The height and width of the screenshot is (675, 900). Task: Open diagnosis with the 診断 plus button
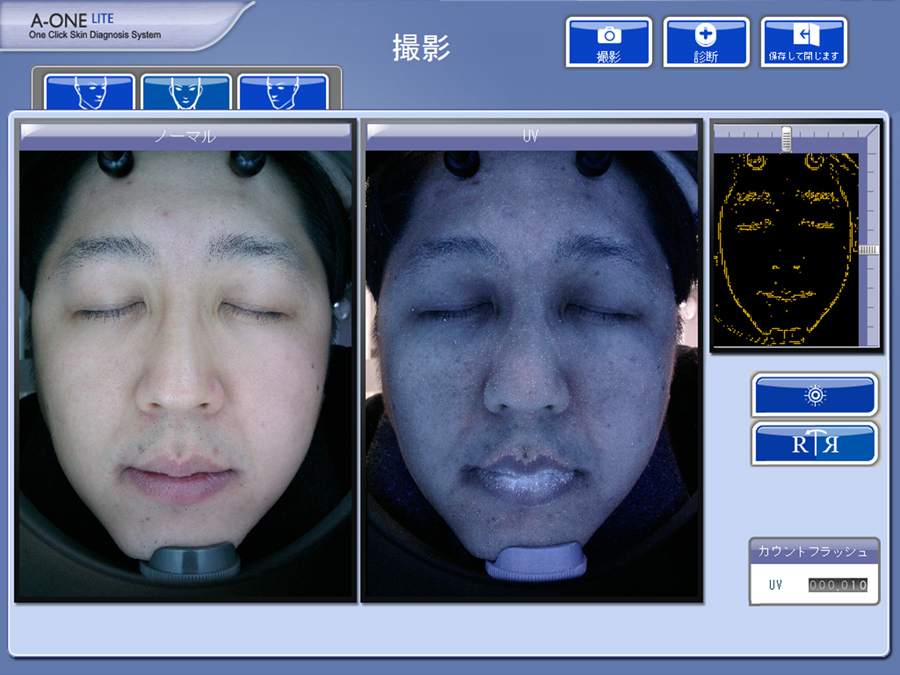coord(706,42)
